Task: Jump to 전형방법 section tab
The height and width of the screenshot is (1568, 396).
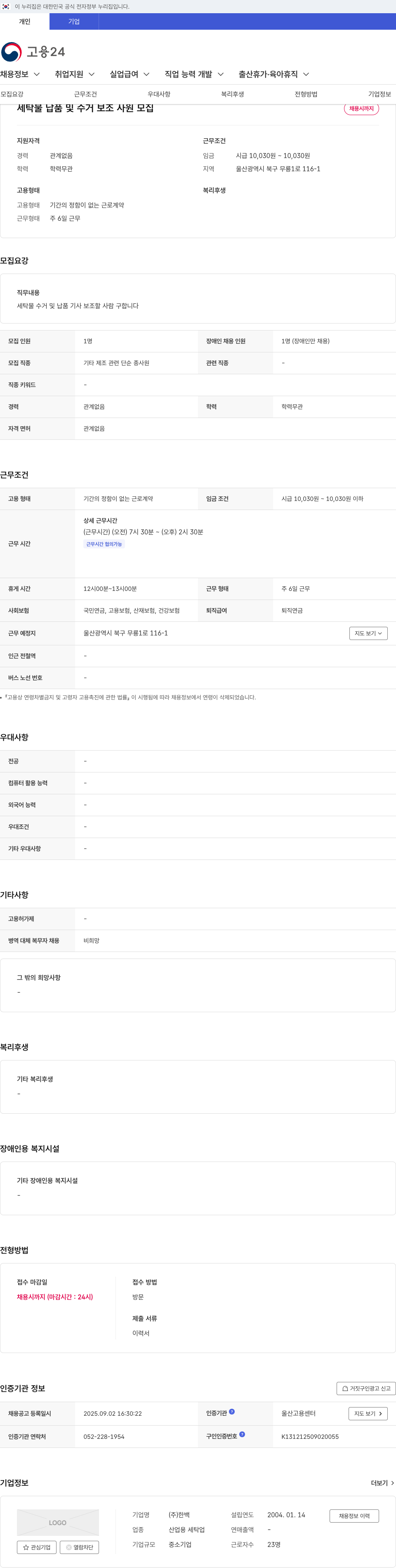Action: click(306, 94)
